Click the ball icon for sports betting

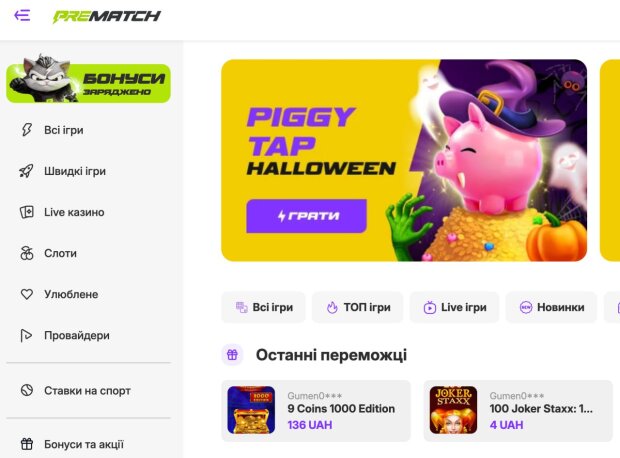27,390
